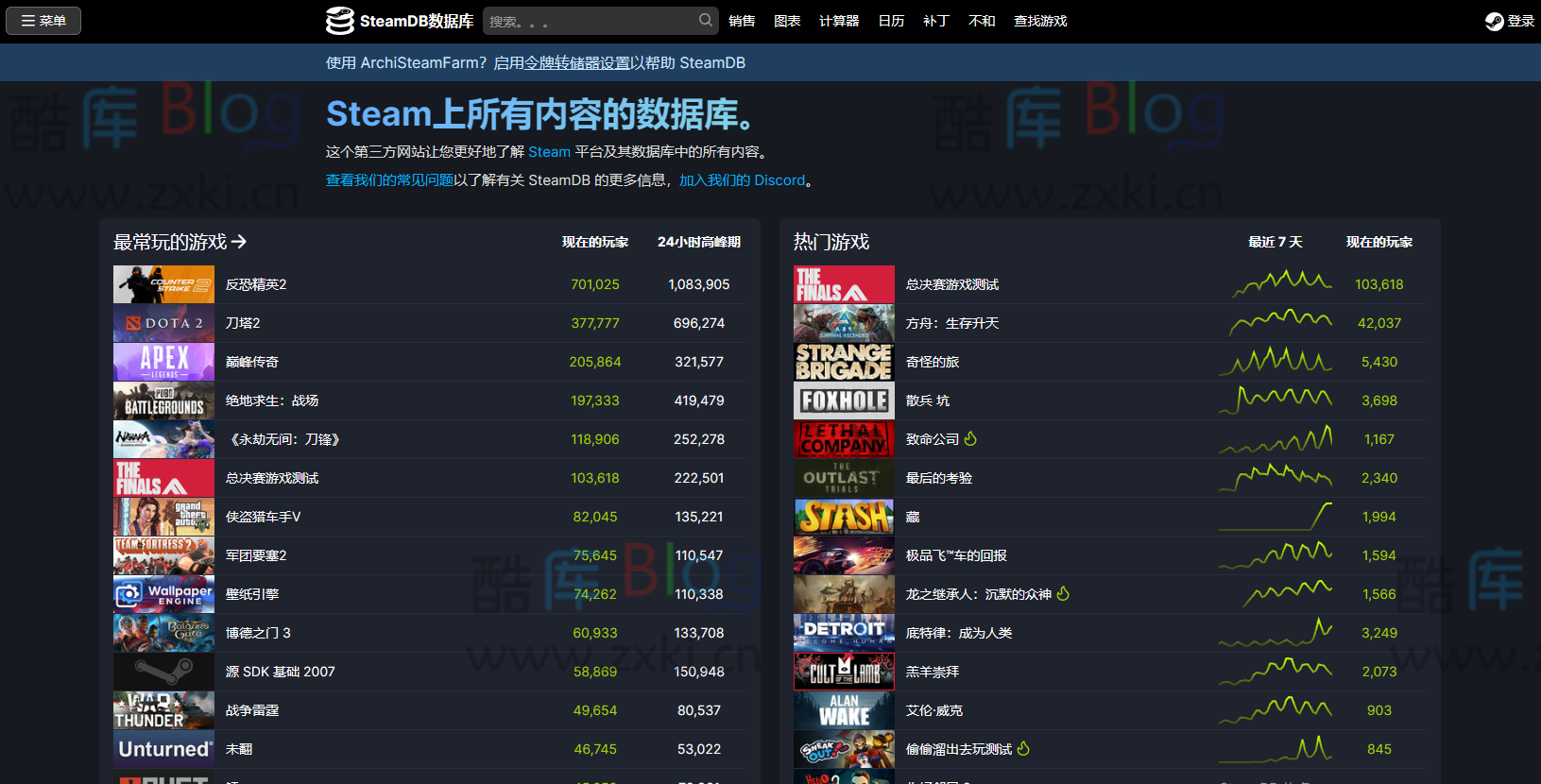The height and width of the screenshot is (784, 1541).
Task: Open the 菜单 hamburger menu
Action: (43, 21)
